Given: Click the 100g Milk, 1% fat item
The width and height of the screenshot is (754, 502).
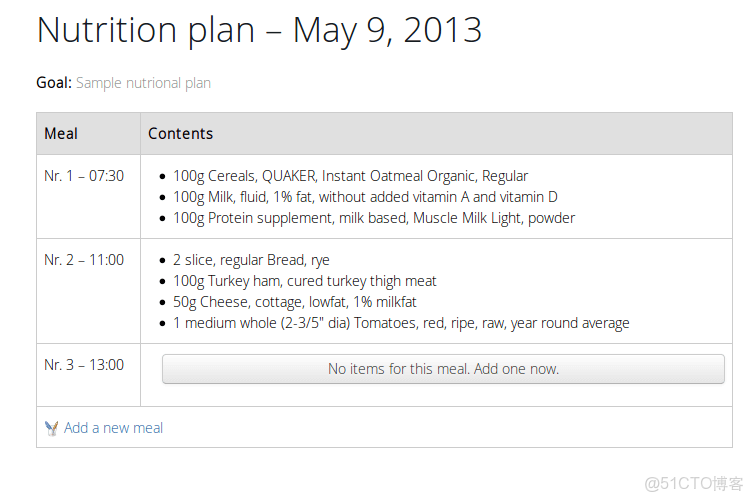Looking at the screenshot, I should [x=365, y=197].
